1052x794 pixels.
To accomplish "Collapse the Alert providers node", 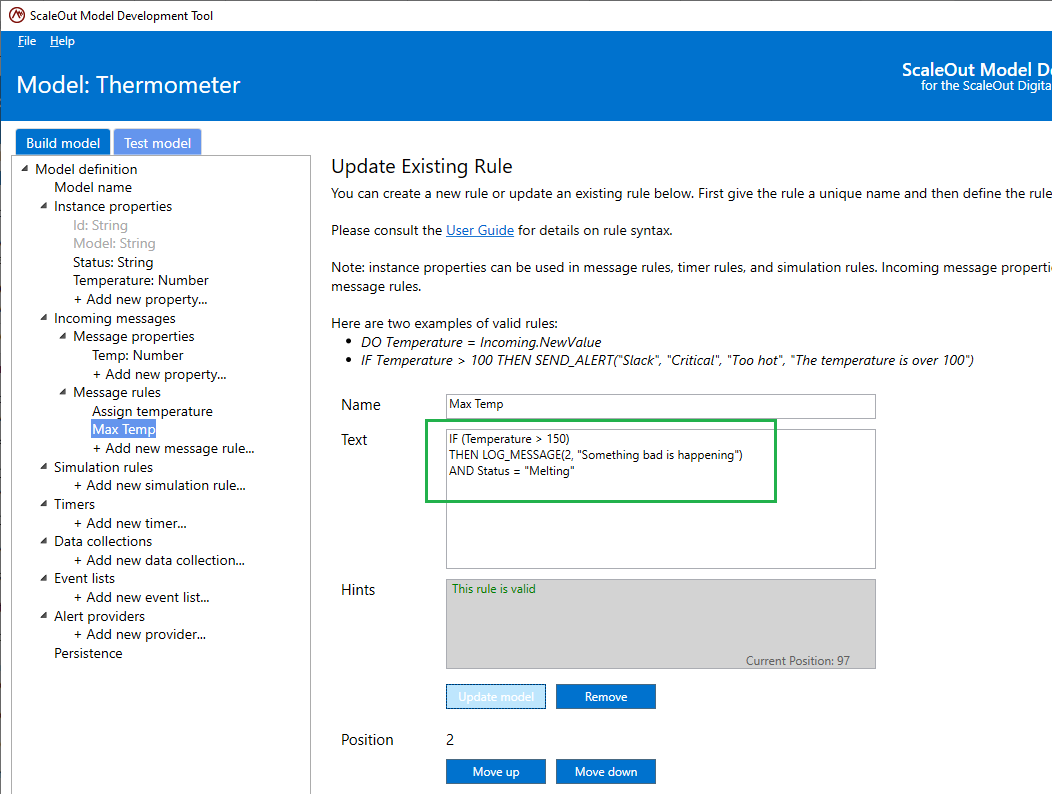I will point(44,615).
